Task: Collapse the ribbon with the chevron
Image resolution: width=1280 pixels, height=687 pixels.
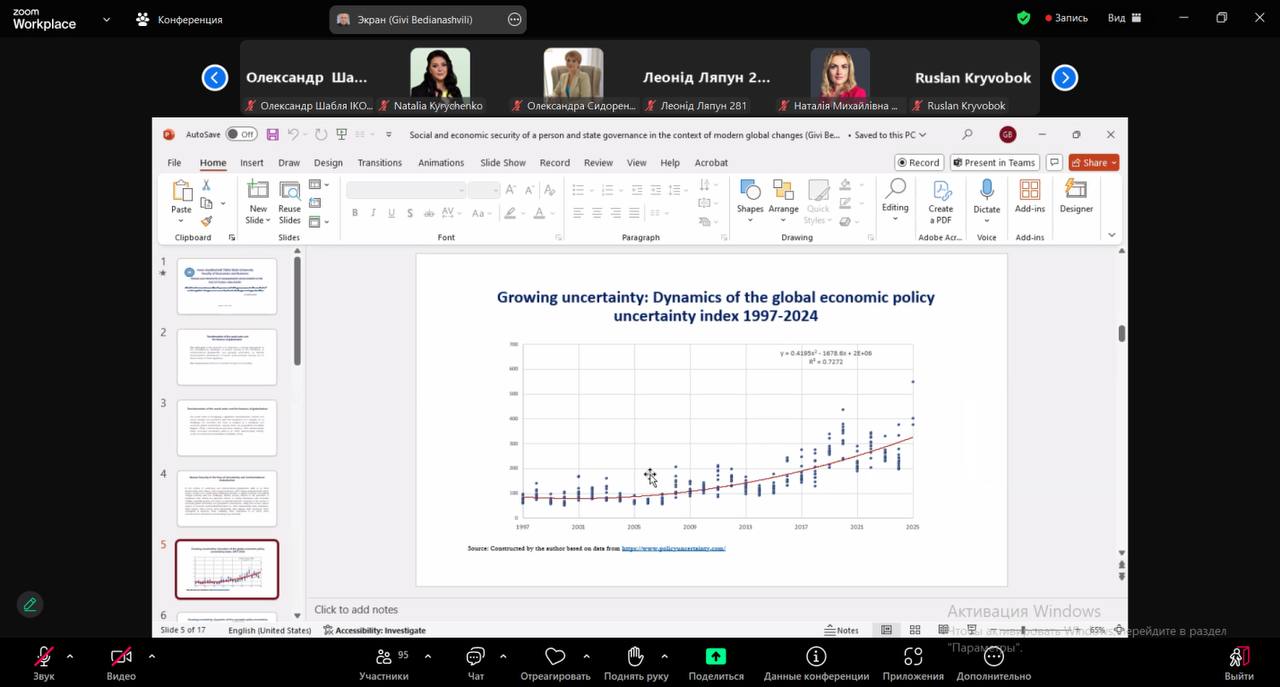Action: coord(1111,235)
